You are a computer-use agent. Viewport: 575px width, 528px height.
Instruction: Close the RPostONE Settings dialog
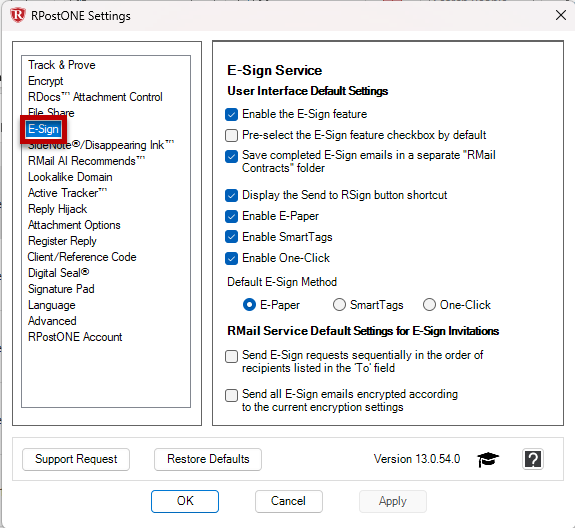561,15
